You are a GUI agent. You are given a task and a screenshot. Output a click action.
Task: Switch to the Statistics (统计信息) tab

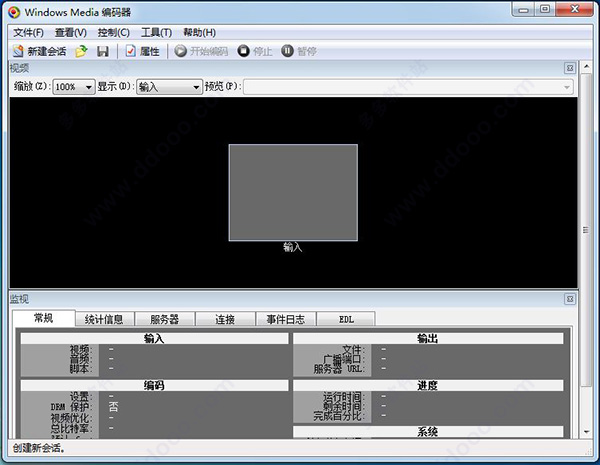point(104,319)
